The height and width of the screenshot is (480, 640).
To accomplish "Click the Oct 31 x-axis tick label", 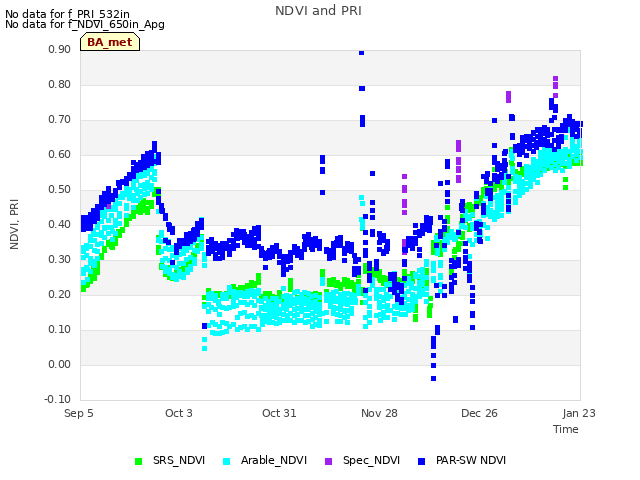I will (279, 413).
